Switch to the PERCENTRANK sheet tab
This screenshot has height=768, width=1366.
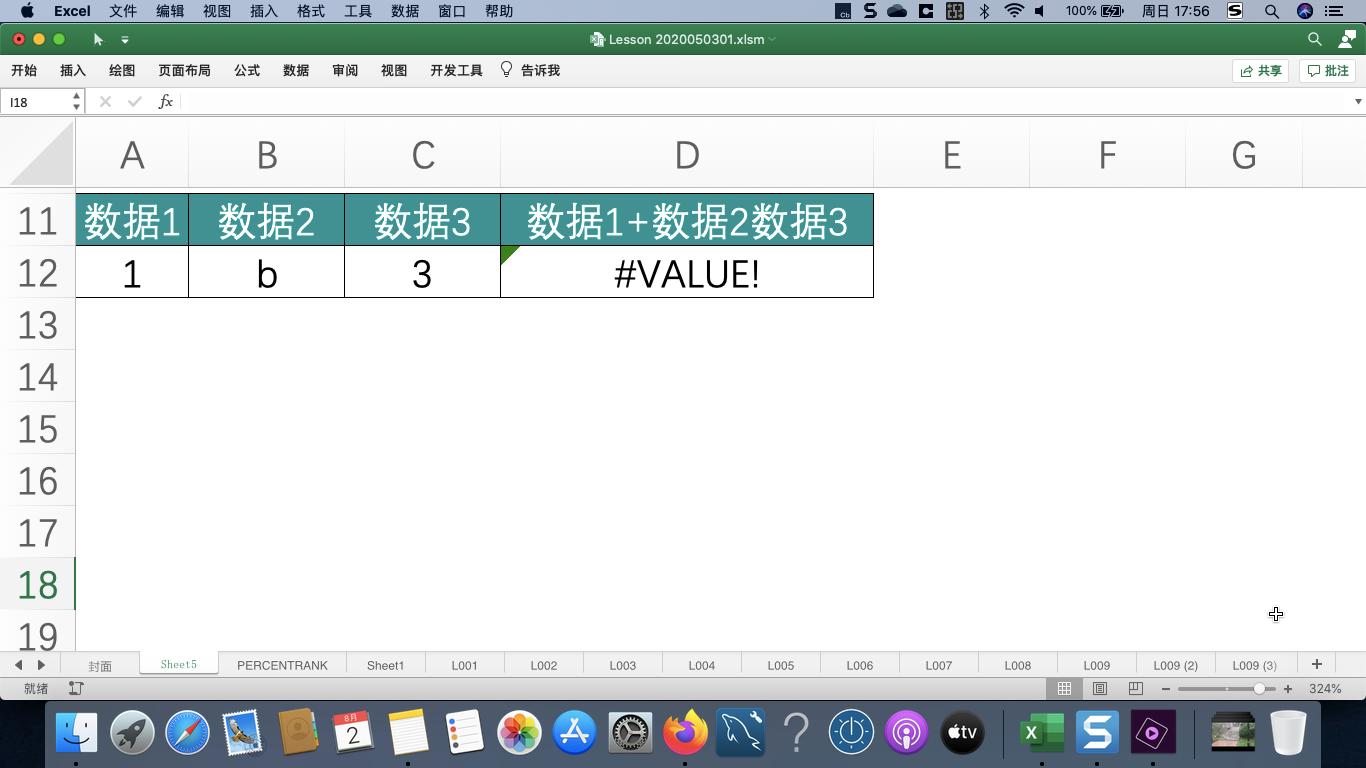282,664
